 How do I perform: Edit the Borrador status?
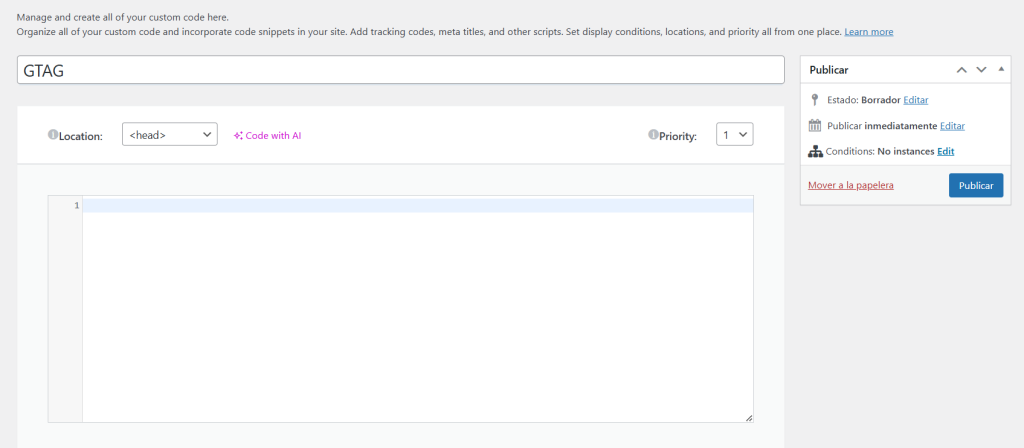(x=916, y=100)
